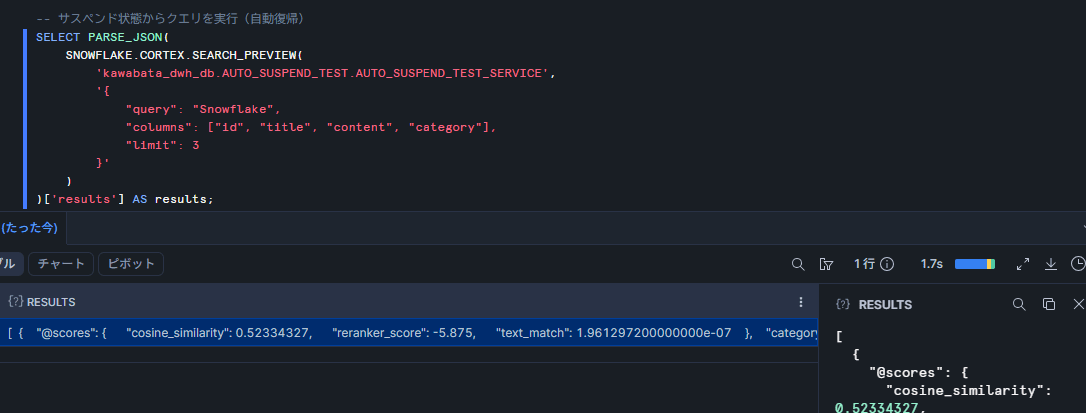Click the variant type icon in RESULTS column header
Screen dimensions: 1086x413
(x=16, y=302)
